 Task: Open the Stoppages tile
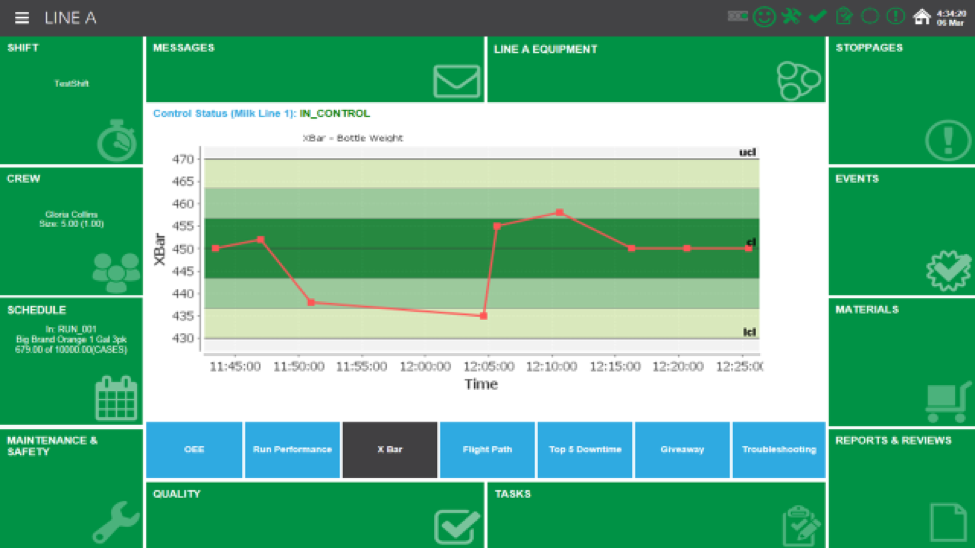[x=901, y=100]
